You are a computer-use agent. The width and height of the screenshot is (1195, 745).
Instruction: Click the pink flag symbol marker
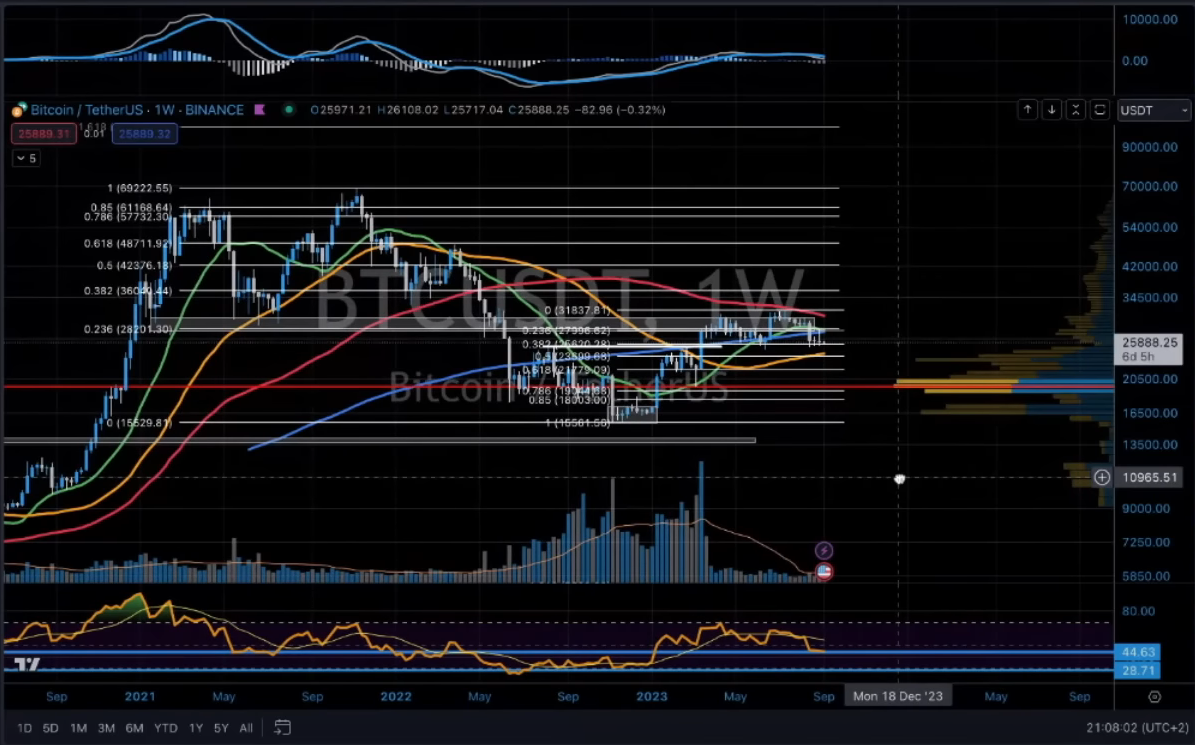(x=260, y=110)
